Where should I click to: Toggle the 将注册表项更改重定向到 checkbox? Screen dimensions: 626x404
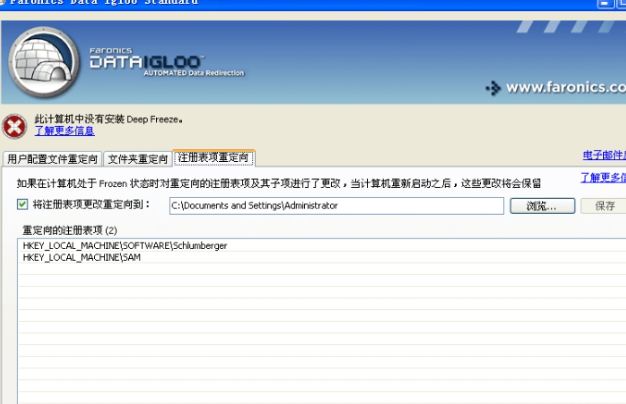[x=22, y=204]
